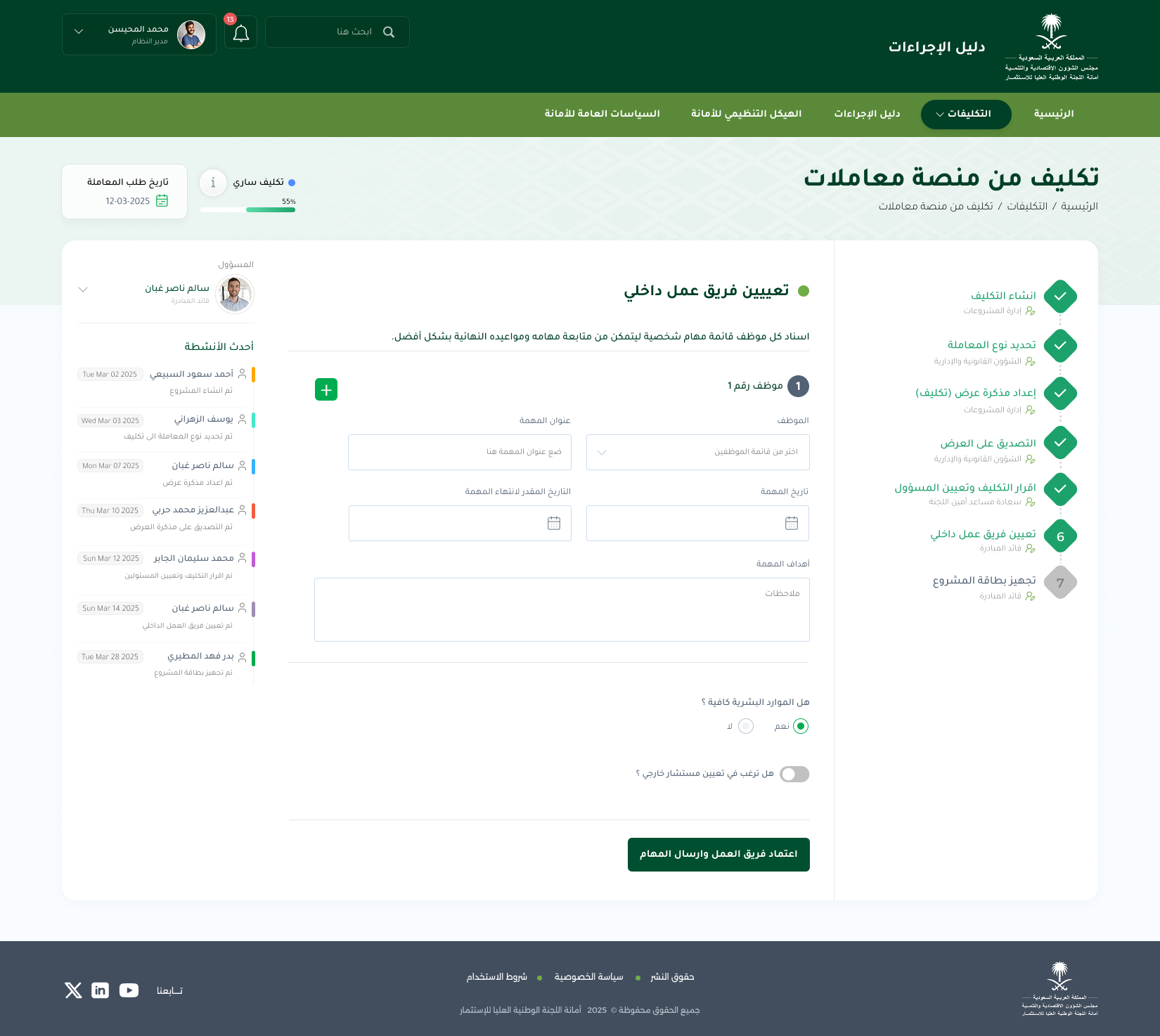Click step 7 badge تجهيز بطاقة المشروع
Image resolution: width=1160 pixels, height=1036 pixels.
[1060, 583]
